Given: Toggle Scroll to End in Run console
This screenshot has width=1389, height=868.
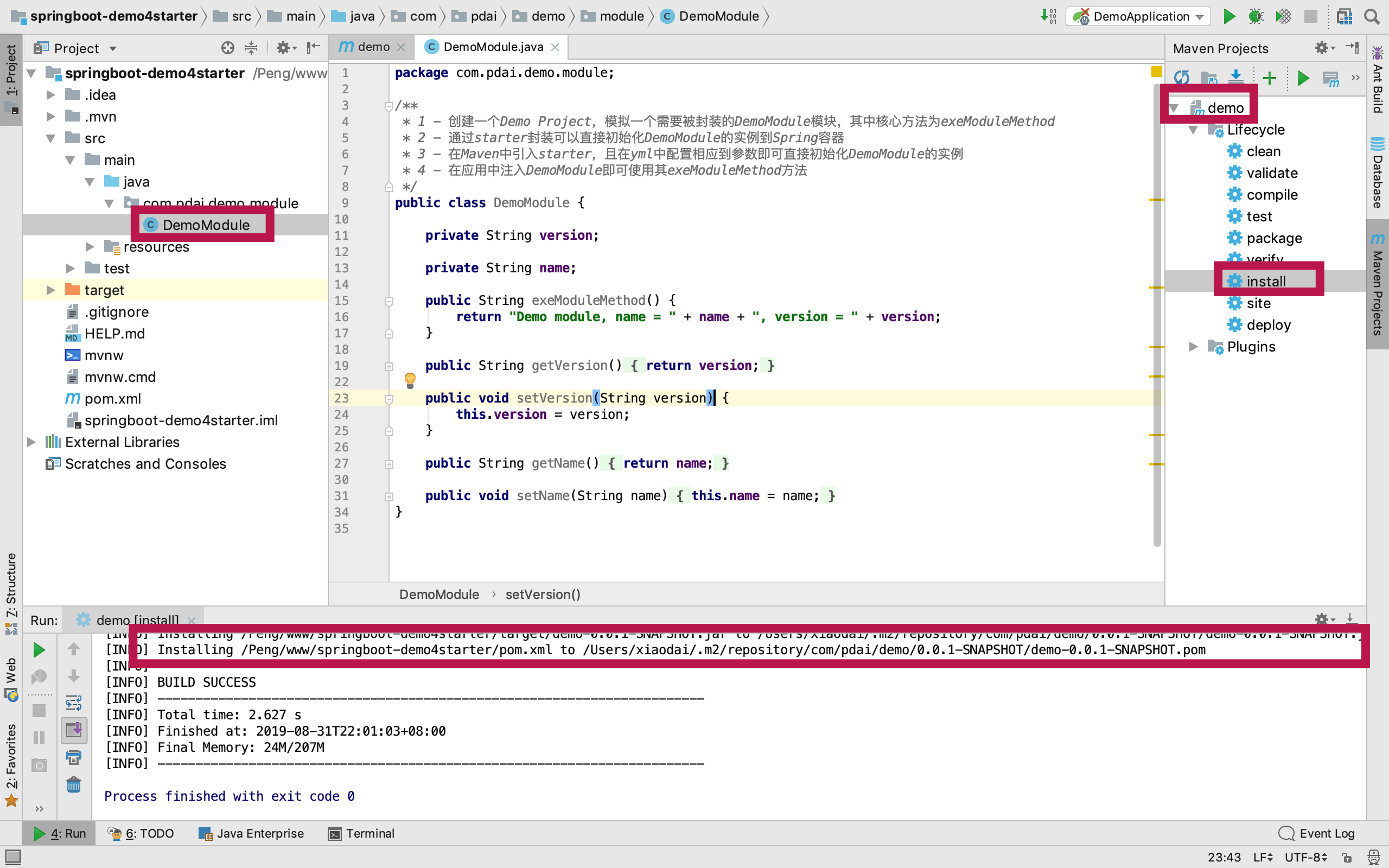Looking at the screenshot, I should (x=73, y=730).
